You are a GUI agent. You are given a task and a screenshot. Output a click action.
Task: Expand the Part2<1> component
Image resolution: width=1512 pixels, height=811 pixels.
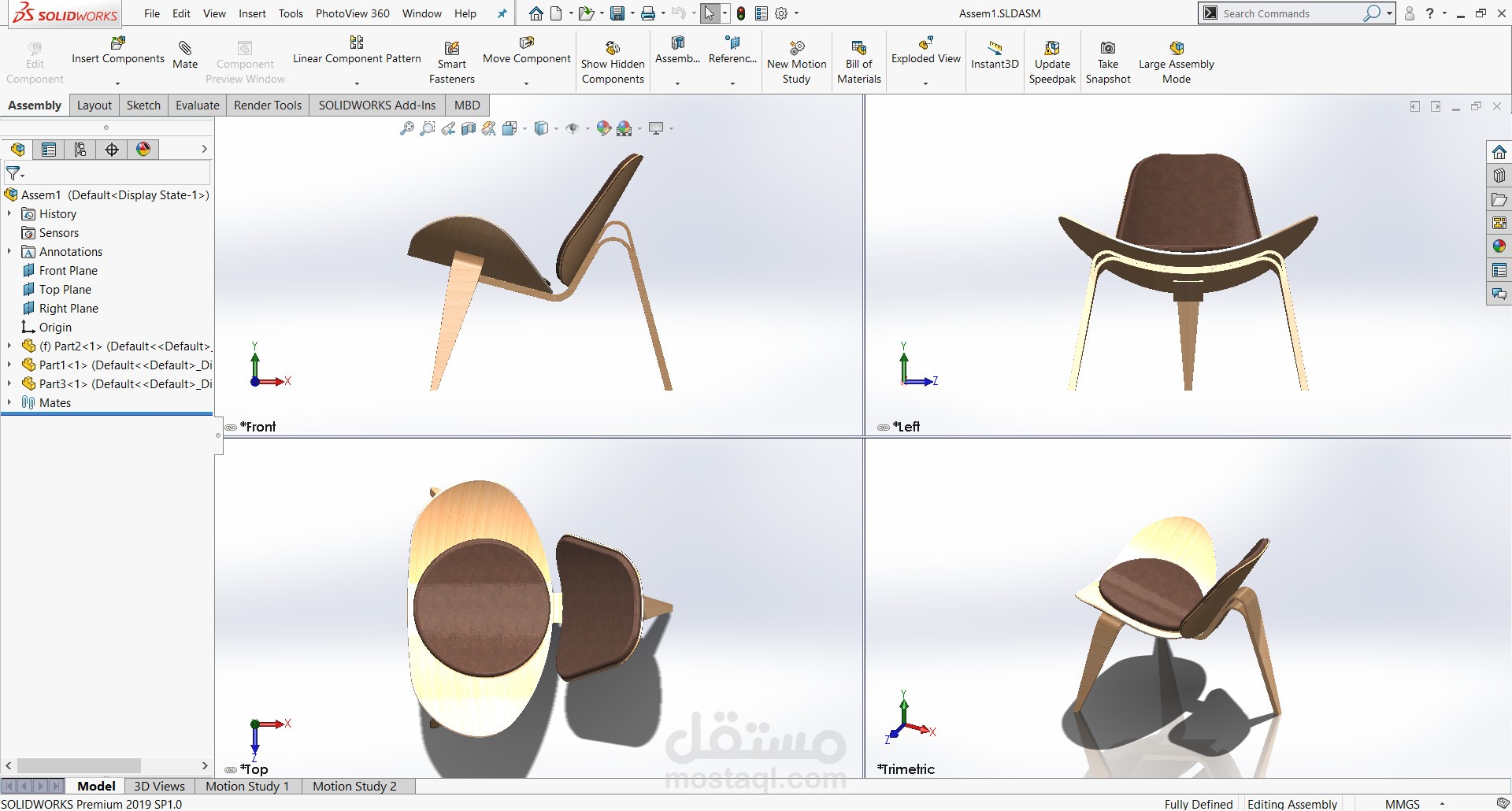pos(9,346)
